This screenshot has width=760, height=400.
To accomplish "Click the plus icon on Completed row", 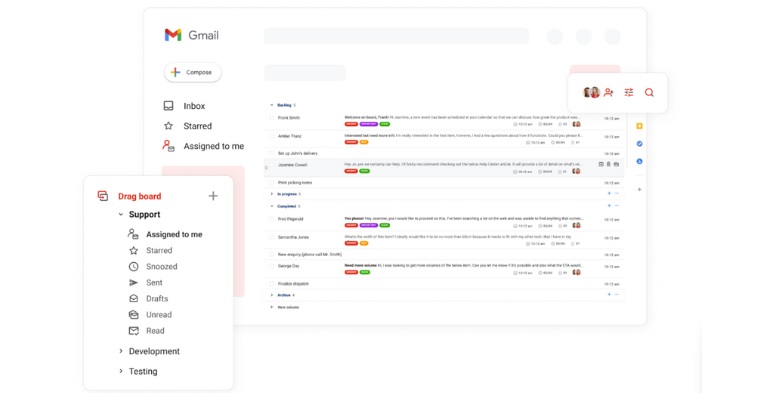I will tap(609, 206).
